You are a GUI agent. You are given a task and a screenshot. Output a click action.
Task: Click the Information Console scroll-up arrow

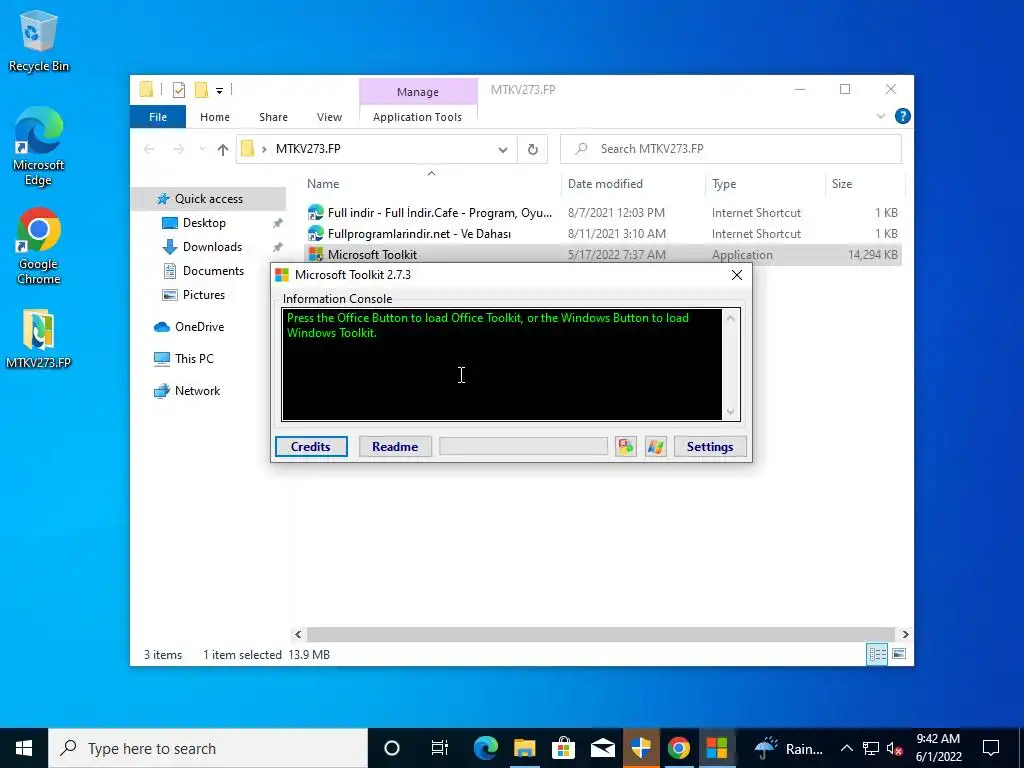731,318
